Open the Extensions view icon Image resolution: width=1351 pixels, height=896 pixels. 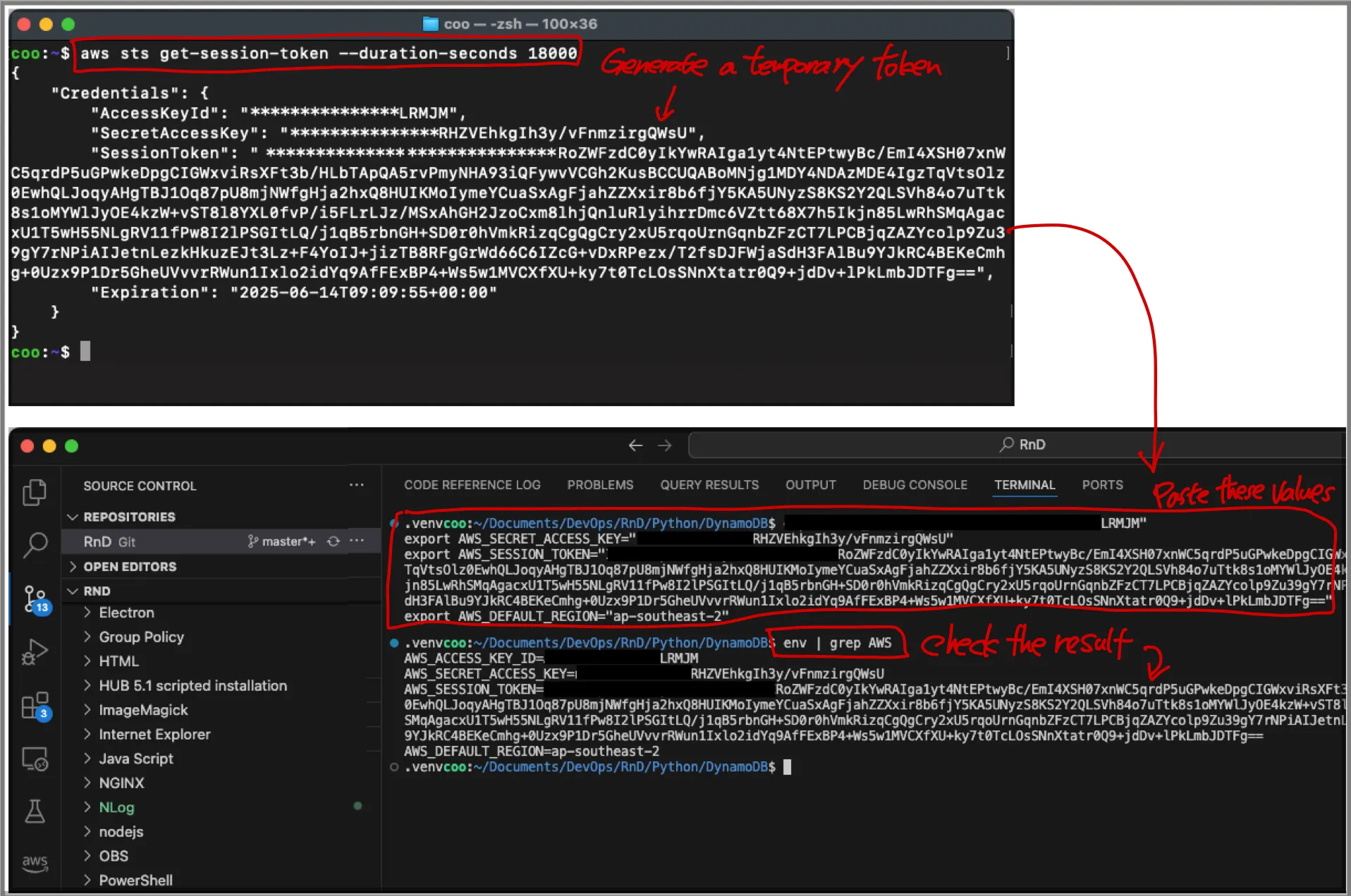pyautogui.click(x=35, y=705)
